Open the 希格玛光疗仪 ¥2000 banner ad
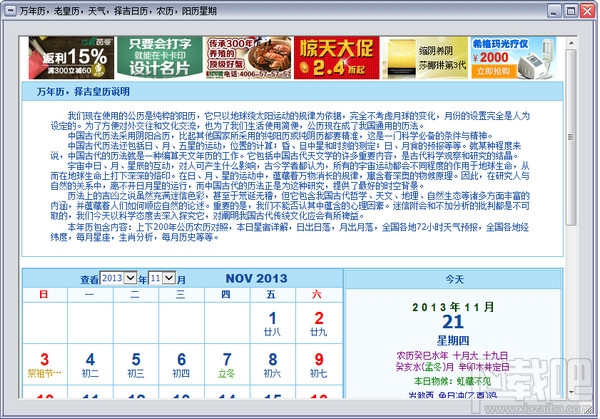The height and width of the screenshot is (419, 600). 513,58
